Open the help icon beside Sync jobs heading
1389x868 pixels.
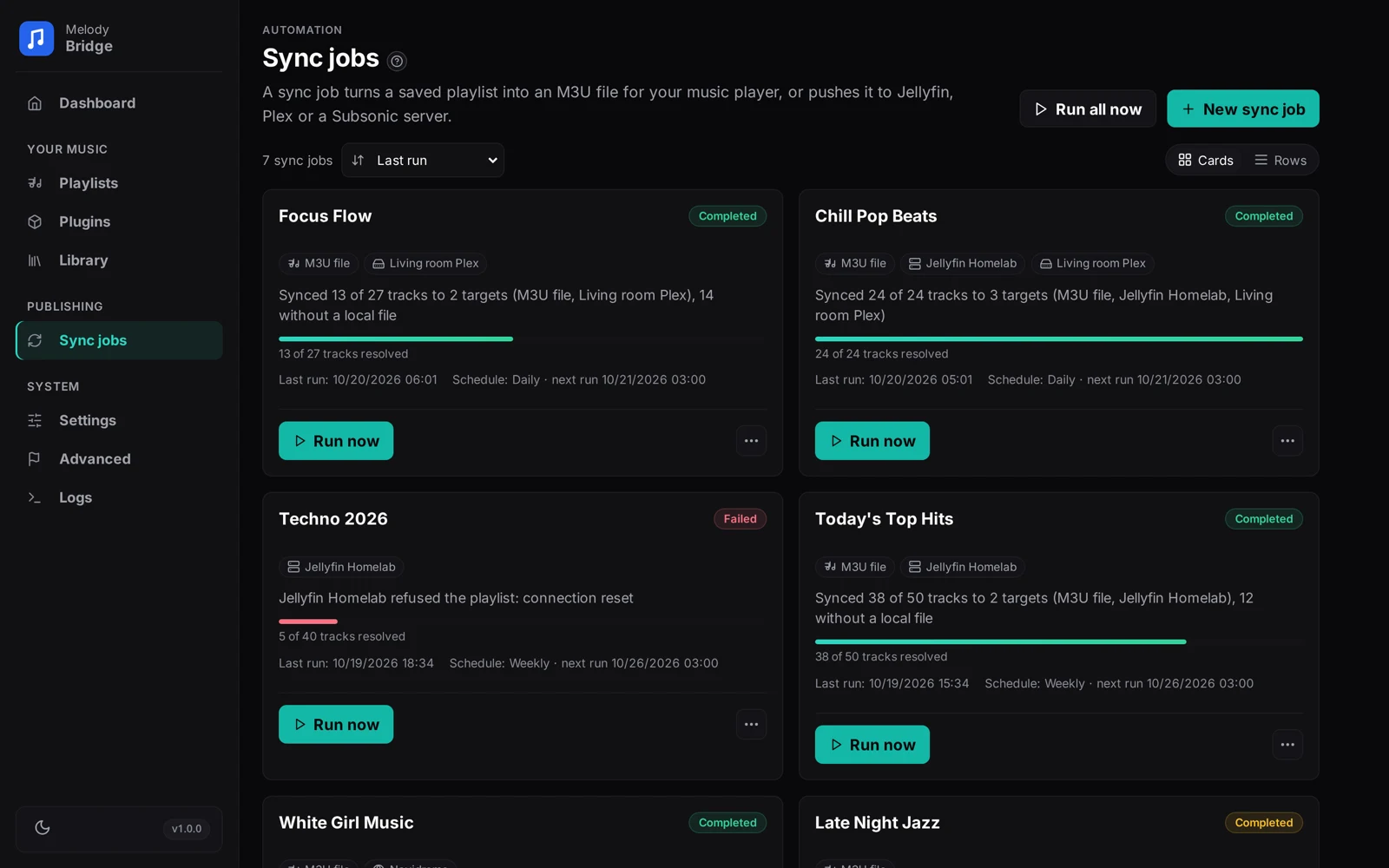pyautogui.click(x=397, y=61)
